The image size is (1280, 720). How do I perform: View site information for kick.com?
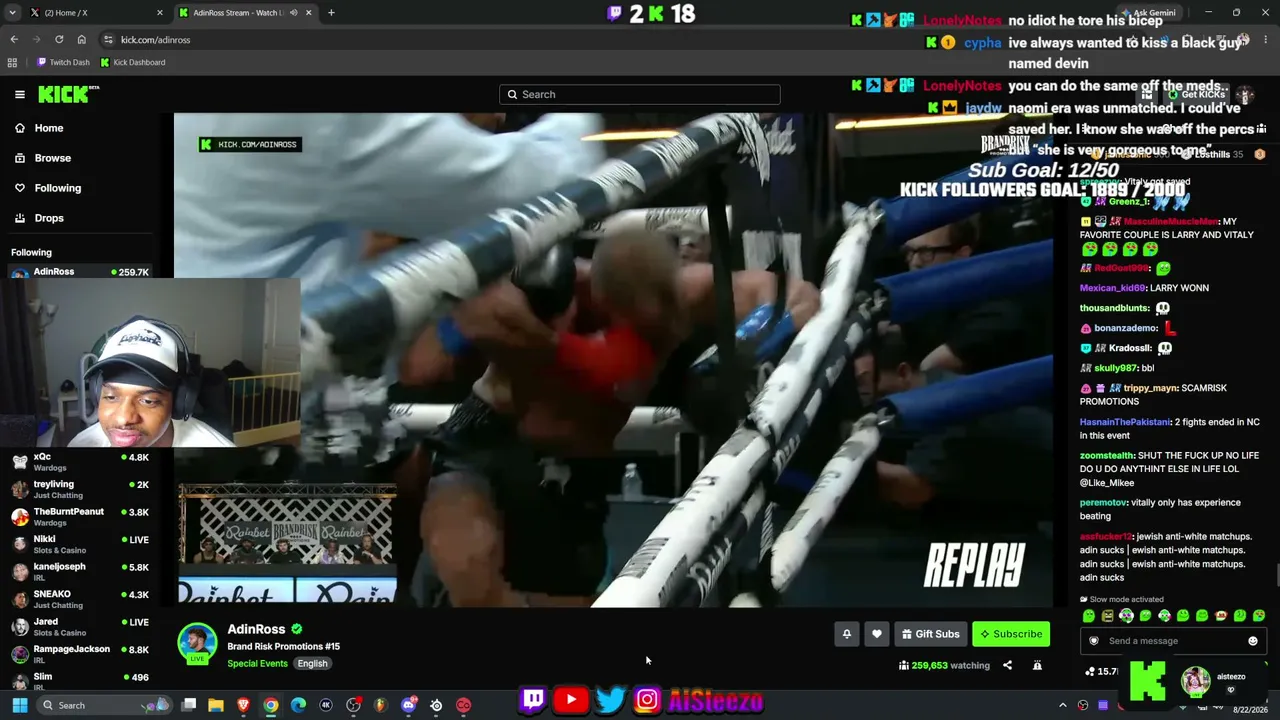(108, 39)
